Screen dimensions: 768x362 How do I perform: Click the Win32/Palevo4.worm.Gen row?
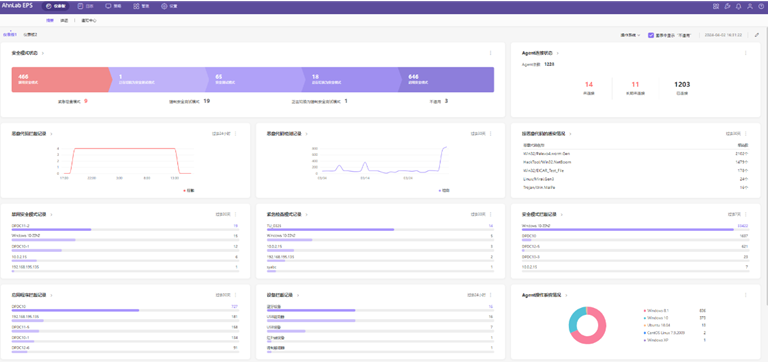coord(635,153)
